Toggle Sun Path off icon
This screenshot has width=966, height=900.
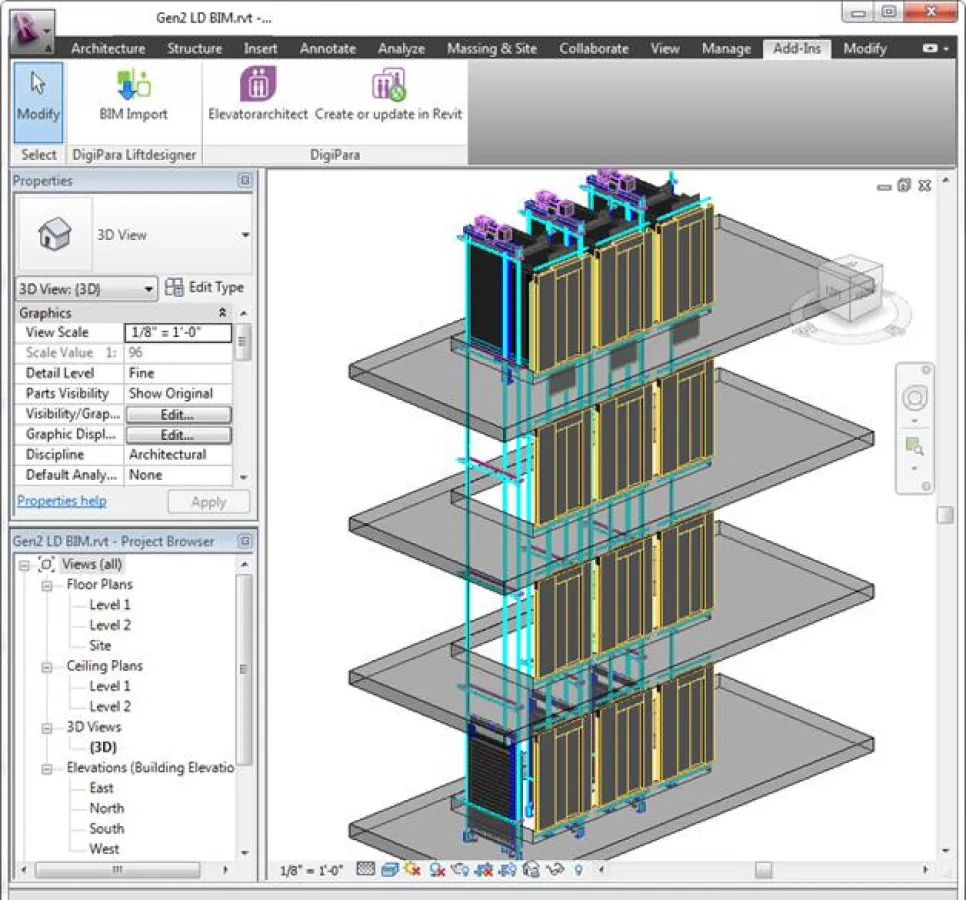pyautogui.click(x=411, y=869)
